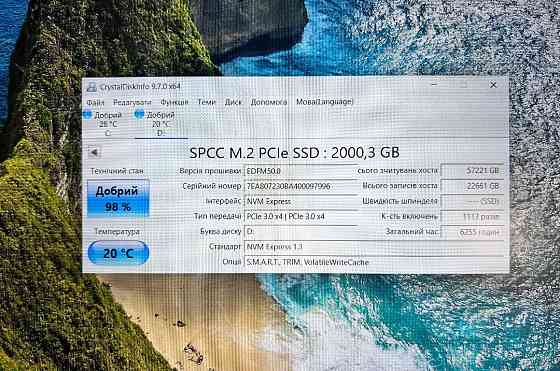Click the NVM Express interface field
Viewport: 560px width, 371px height.
click(301, 201)
